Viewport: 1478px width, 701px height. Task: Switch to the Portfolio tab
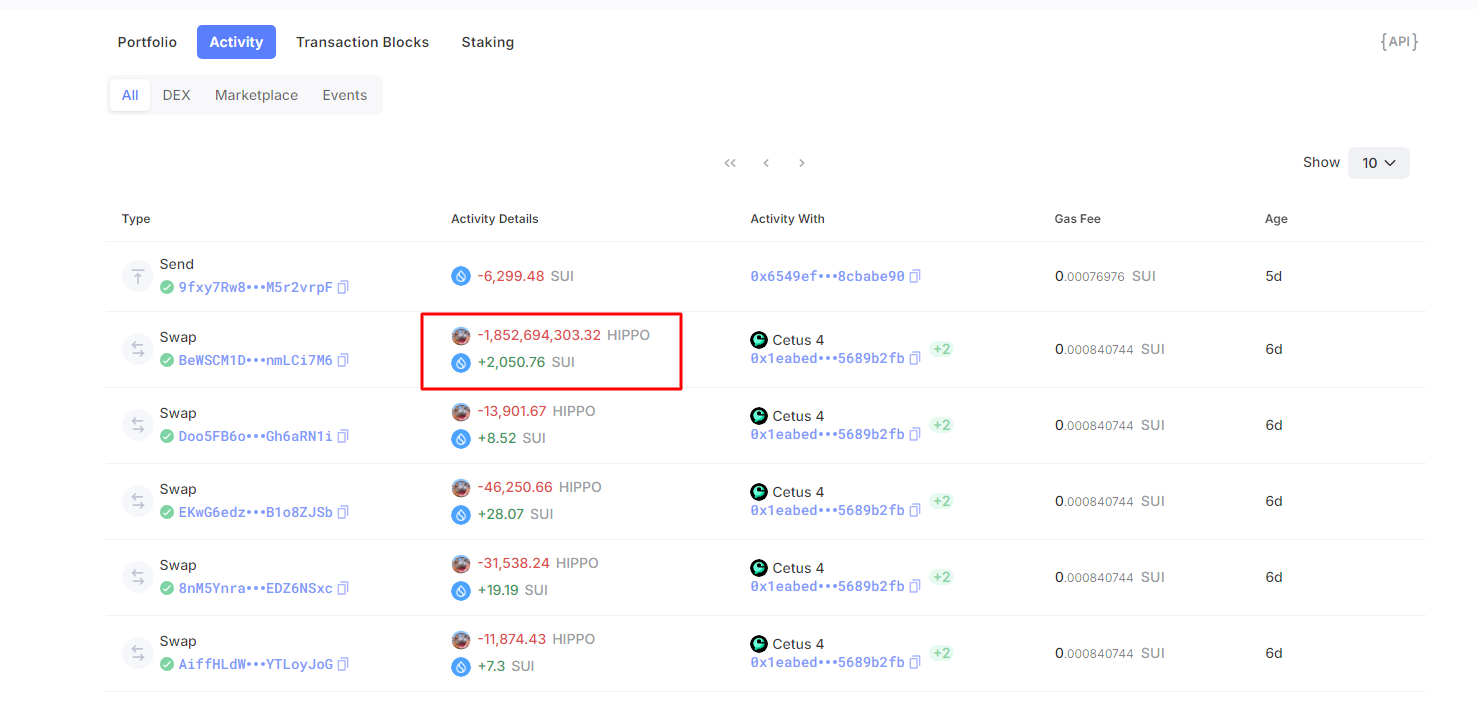click(147, 42)
